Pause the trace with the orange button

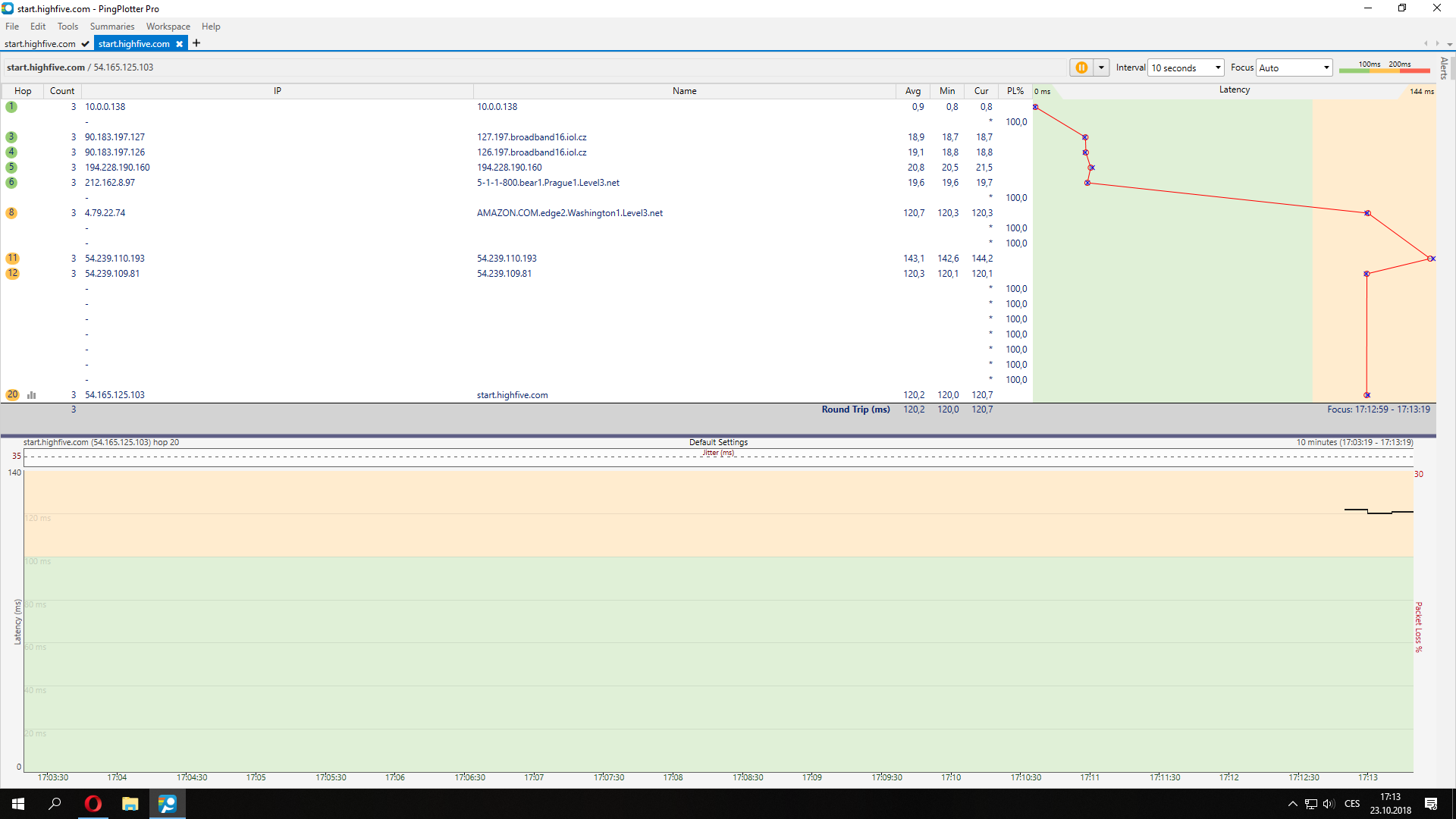click(1081, 67)
